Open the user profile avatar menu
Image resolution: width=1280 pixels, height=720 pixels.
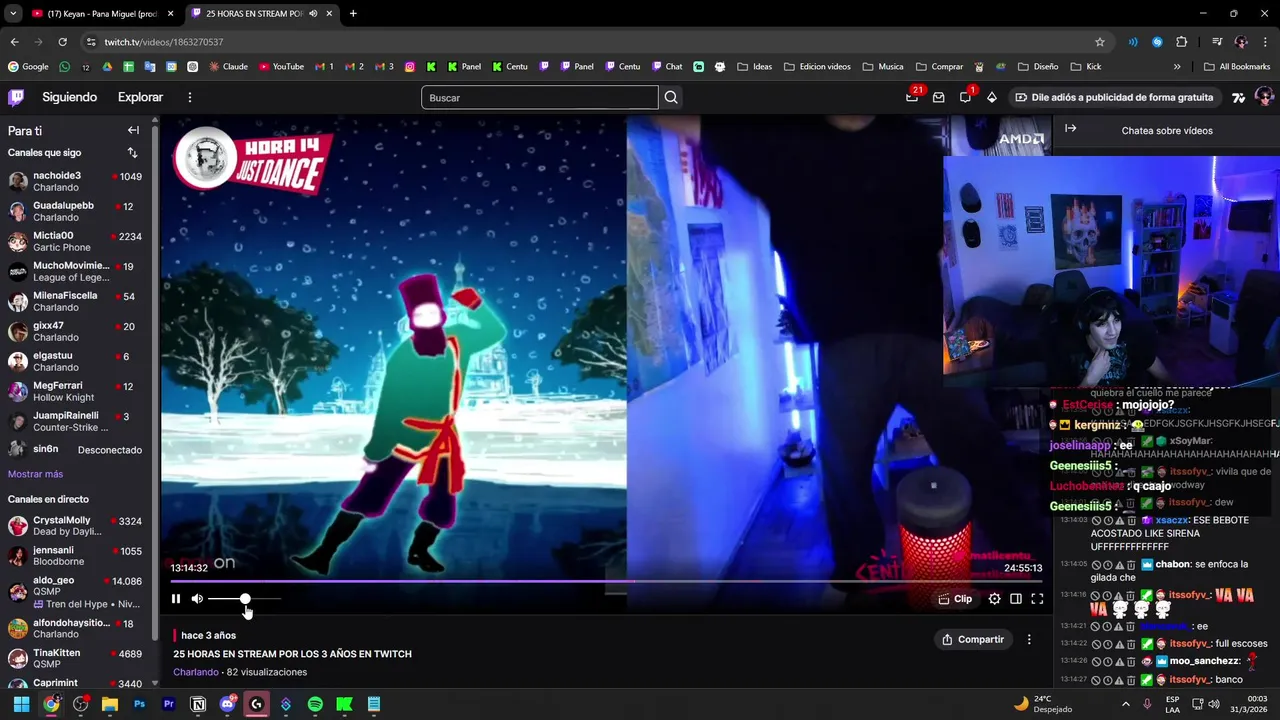coord(1264,97)
